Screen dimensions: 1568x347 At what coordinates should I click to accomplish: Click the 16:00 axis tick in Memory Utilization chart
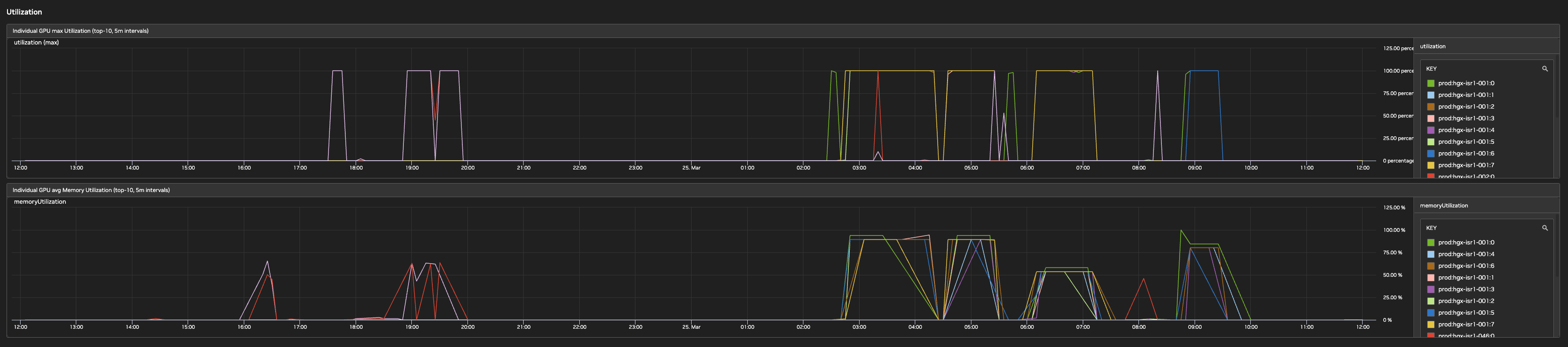point(244,327)
